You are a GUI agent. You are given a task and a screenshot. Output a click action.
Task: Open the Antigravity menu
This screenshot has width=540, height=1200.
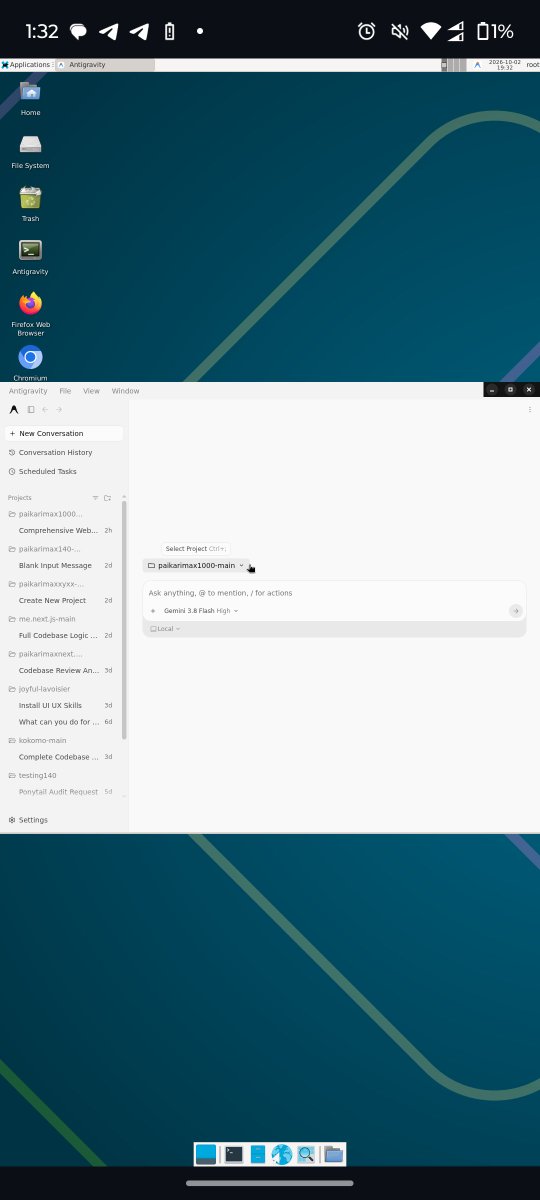pyautogui.click(x=28, y=391)
